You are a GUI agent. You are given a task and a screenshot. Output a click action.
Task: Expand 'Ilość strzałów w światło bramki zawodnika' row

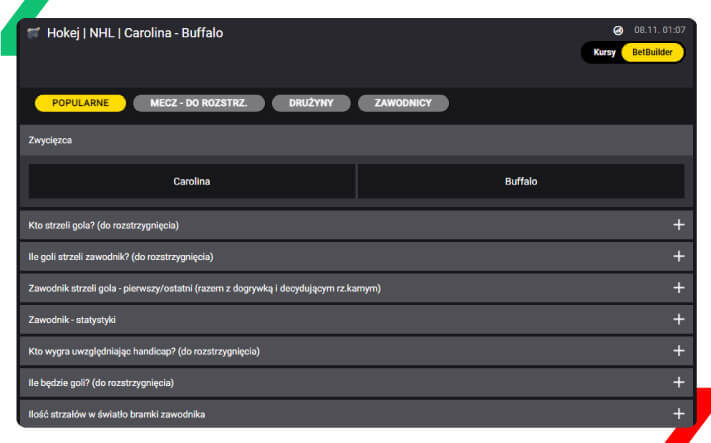pos(356,414)
